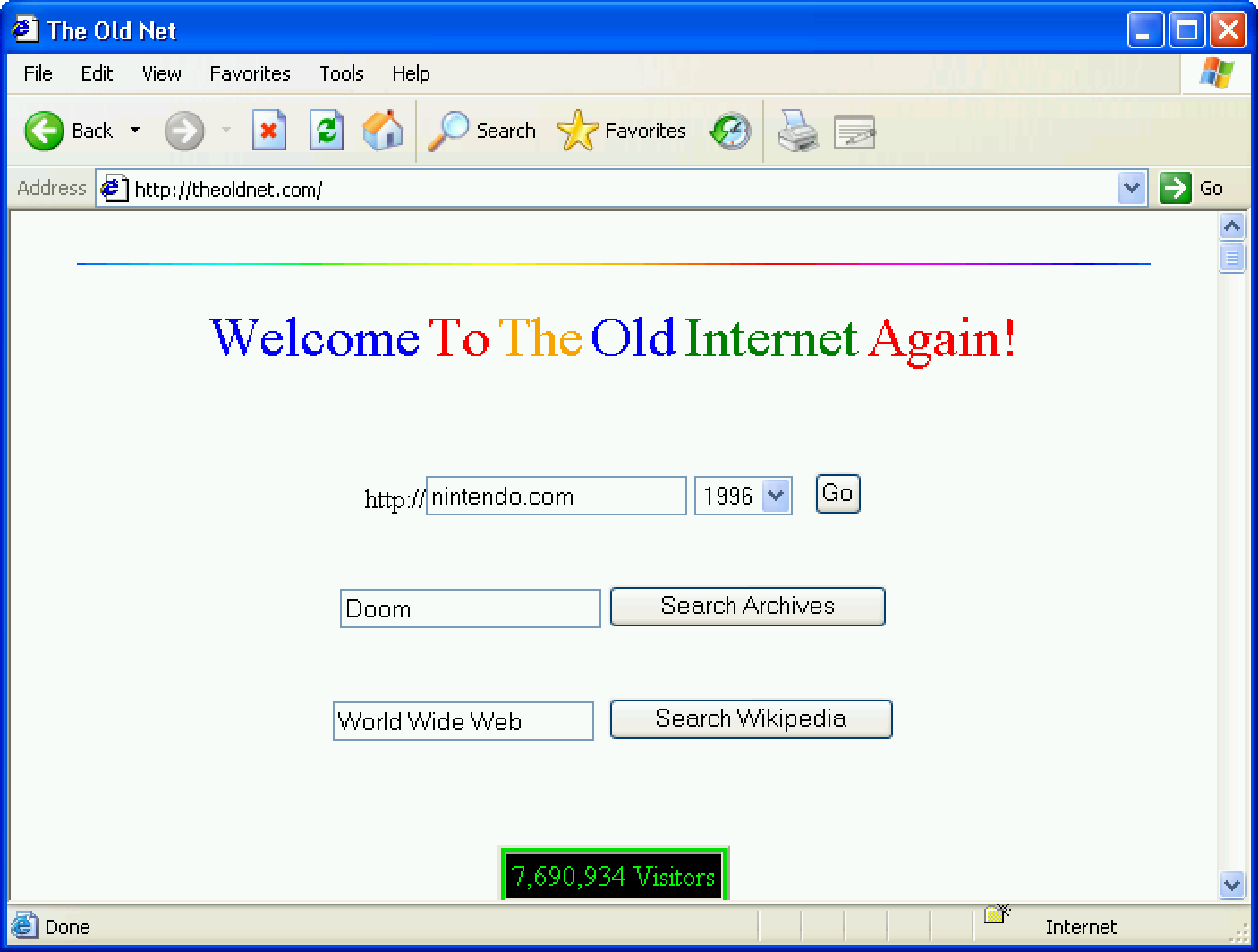The width and height of the screenshot is (1258, 952).
Task: Click the Refresh page icon
Action: pyautogui.click(x=326, y=131)
